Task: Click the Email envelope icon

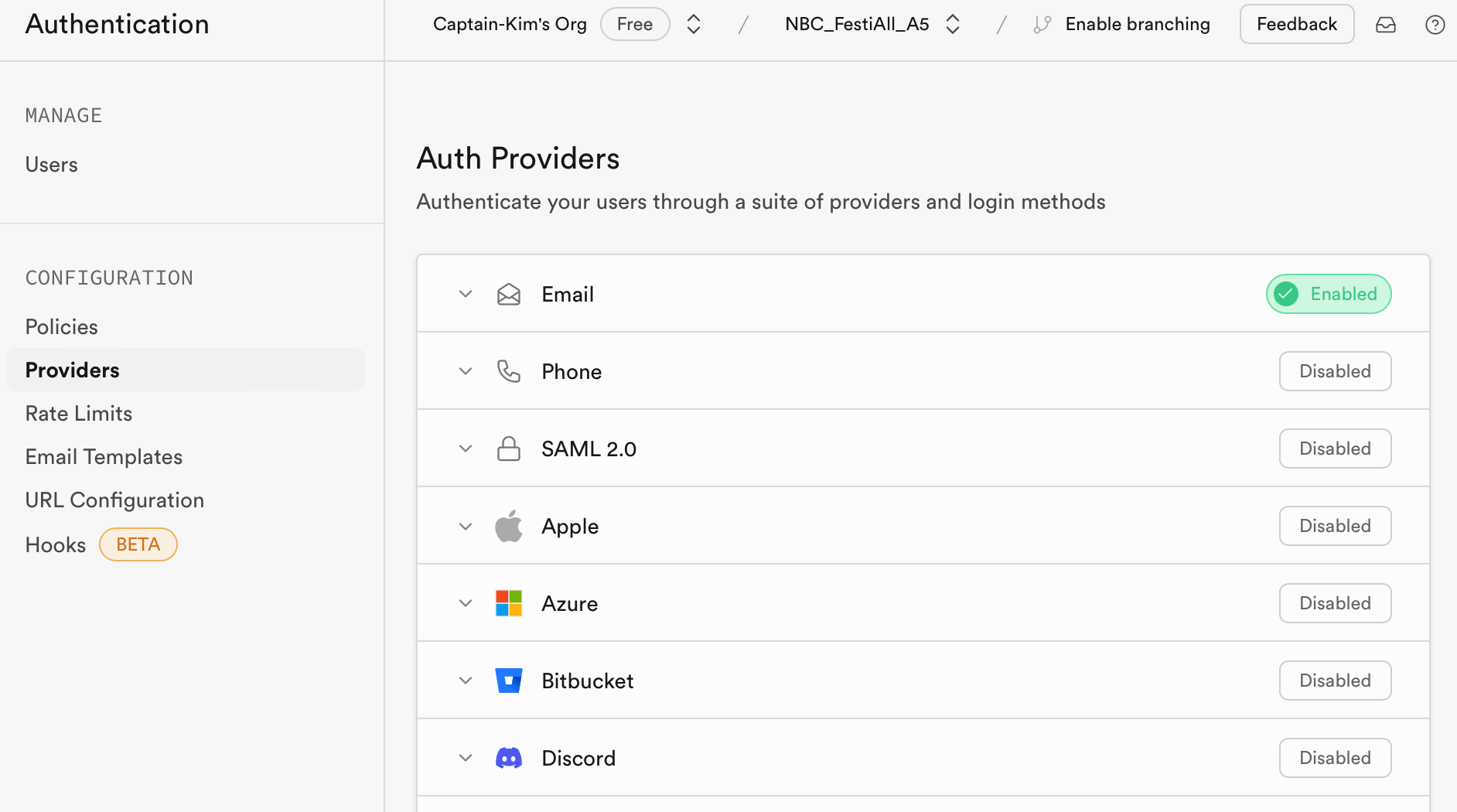Action: (509, 294)
